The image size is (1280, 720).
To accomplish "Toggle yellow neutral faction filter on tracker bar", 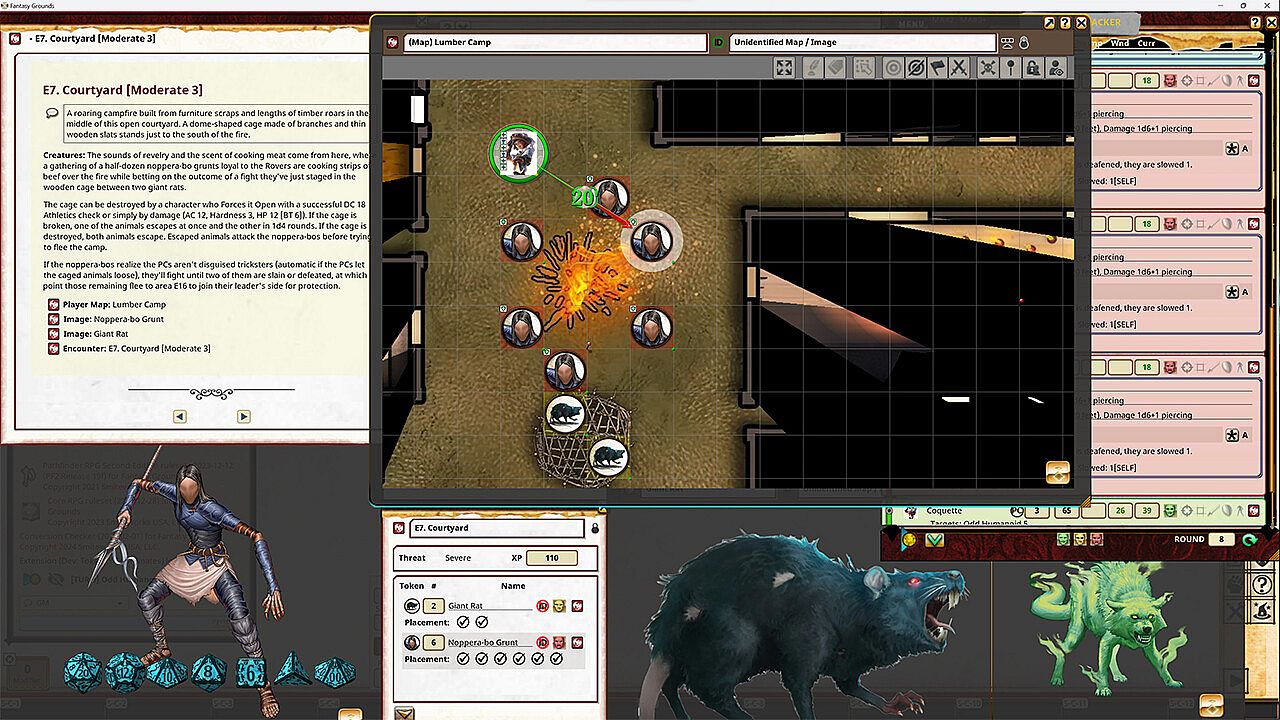I will (1079, 540).
